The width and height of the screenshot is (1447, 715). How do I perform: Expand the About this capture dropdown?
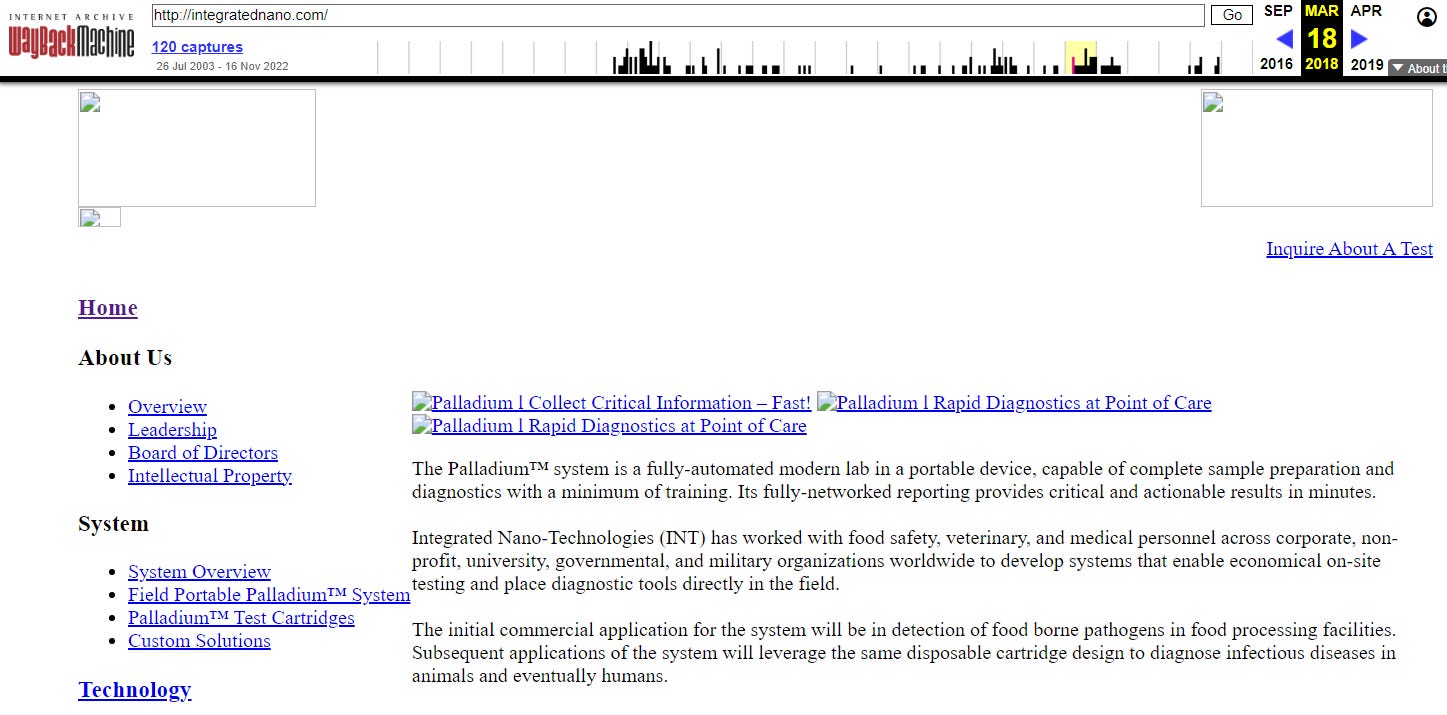pyautogui.click(x=1417, y=68)
